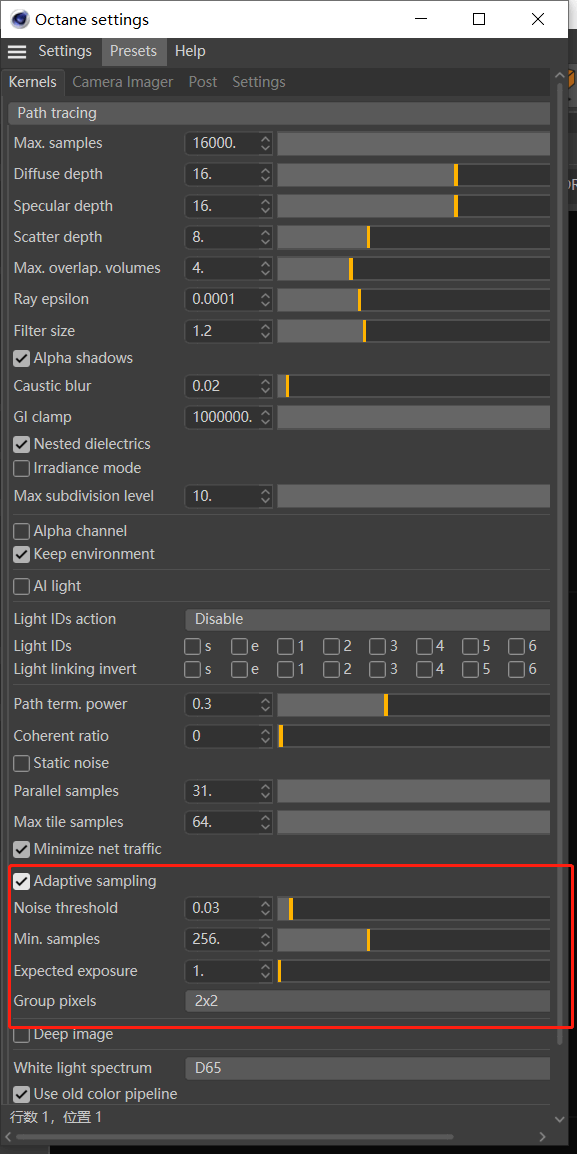Click the Filter size stepper arrows
The height and width of the screenshot is (1154, 577).
[x=266, y=331]
